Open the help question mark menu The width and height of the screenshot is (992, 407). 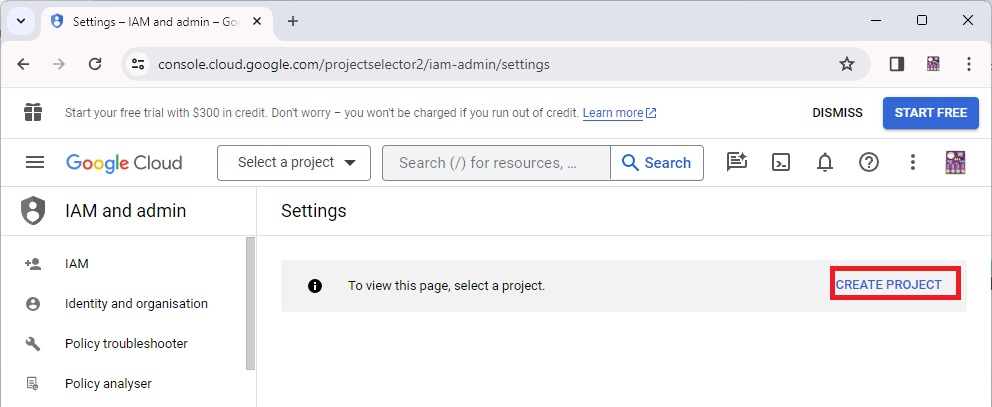tap(869, 163)
